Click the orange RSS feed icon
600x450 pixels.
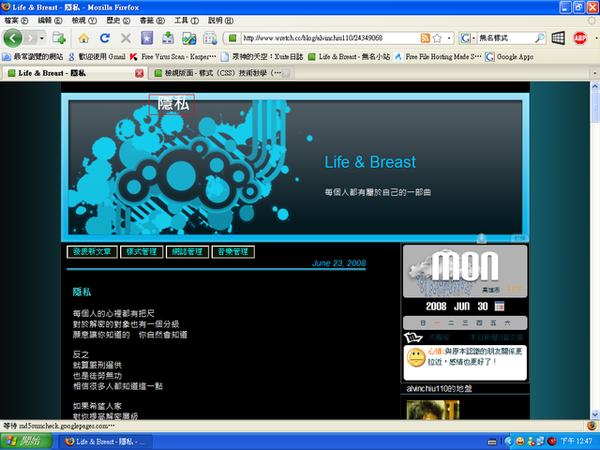click(x=425, y=38)
